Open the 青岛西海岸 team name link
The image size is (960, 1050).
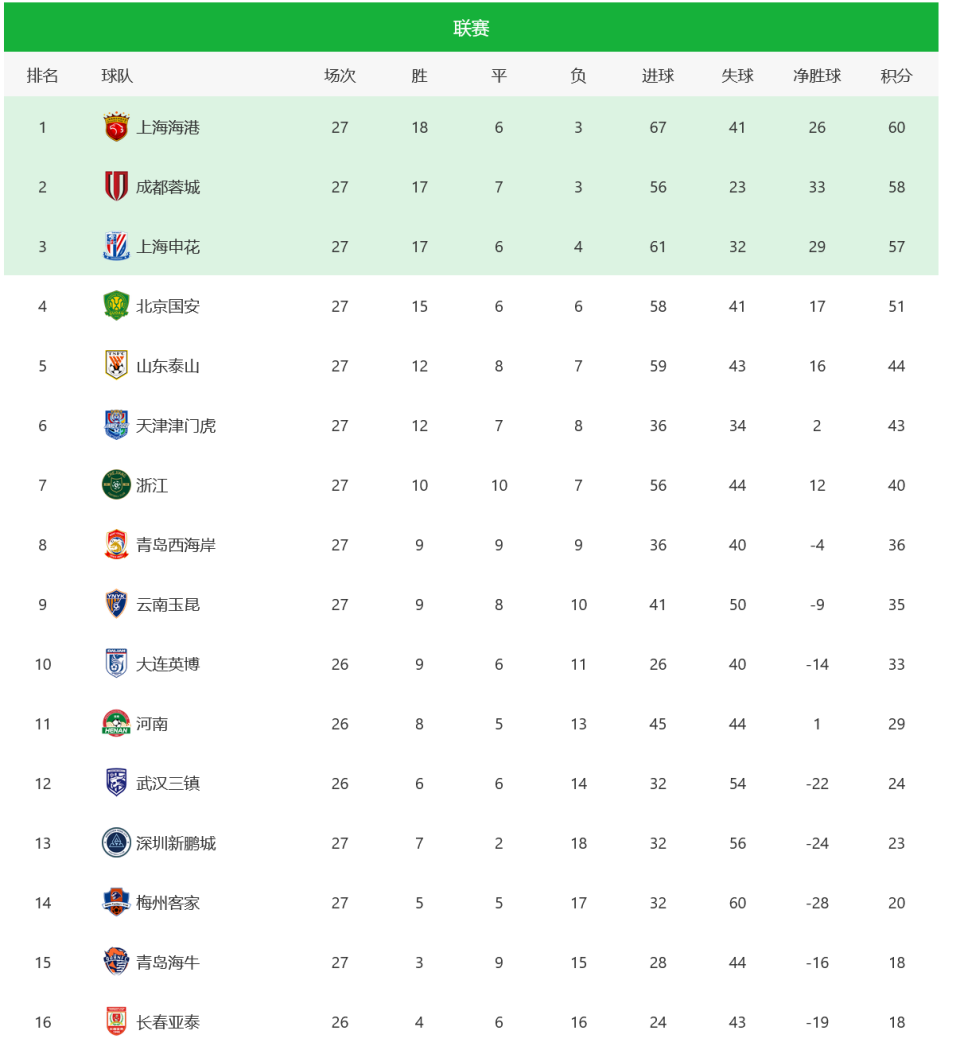pos(176,545)
